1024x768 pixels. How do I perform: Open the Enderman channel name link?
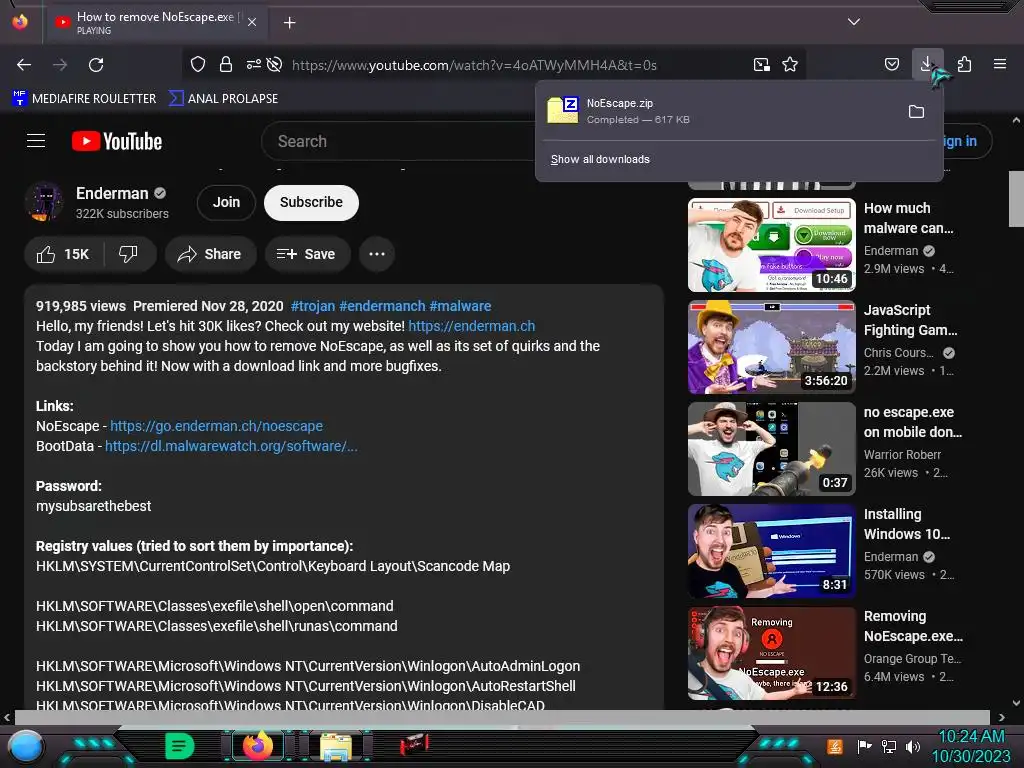(x=112, y=193)
